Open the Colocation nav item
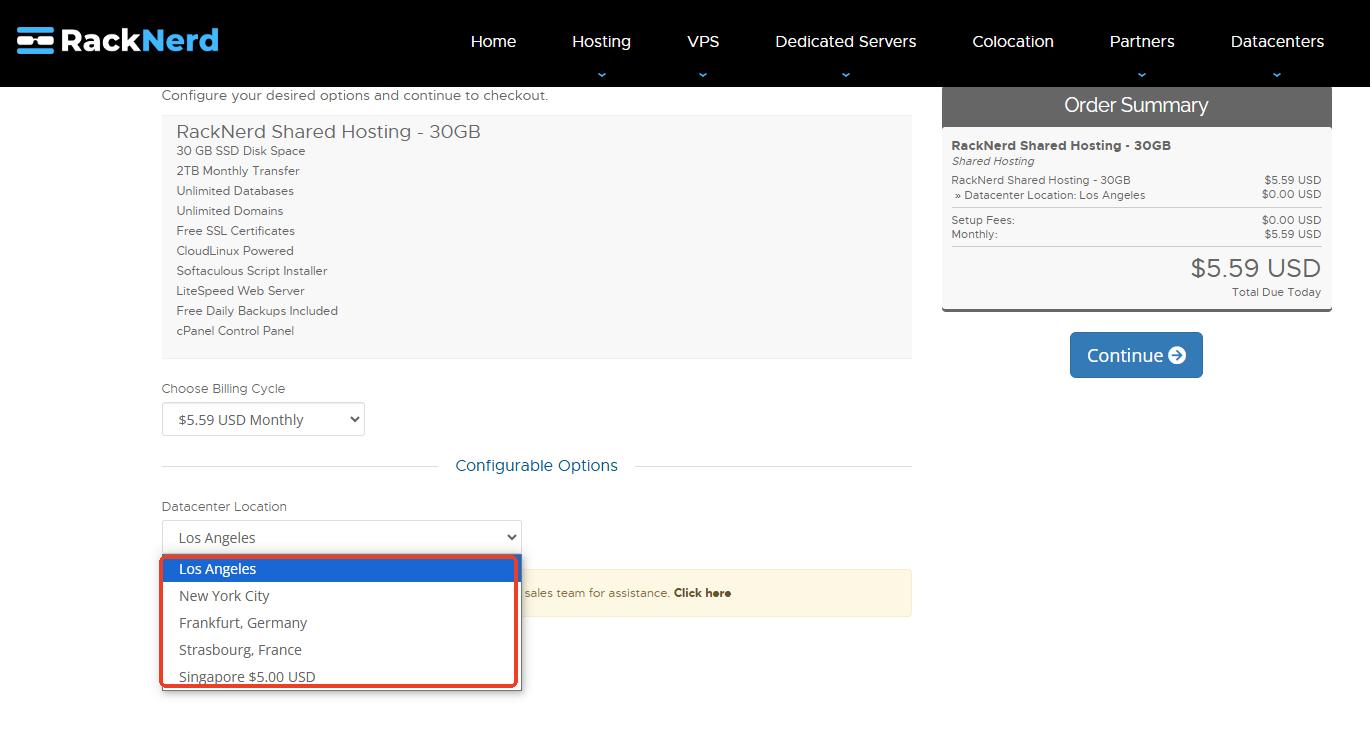Viewport: 1370px width, 739px height. (1012, 41)
